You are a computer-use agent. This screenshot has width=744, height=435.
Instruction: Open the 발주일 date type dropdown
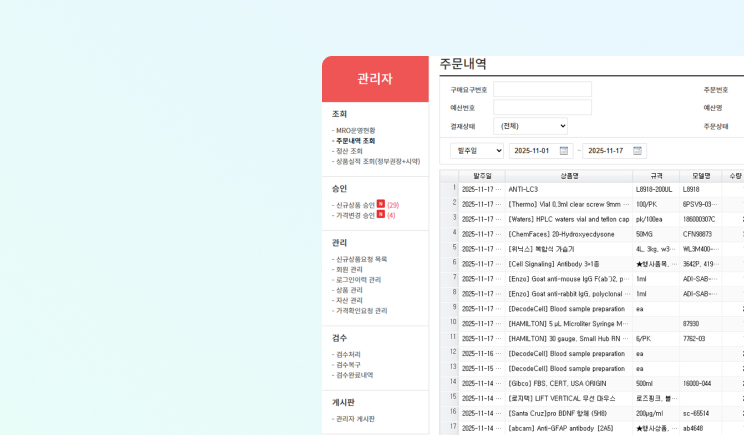point(477,151)
